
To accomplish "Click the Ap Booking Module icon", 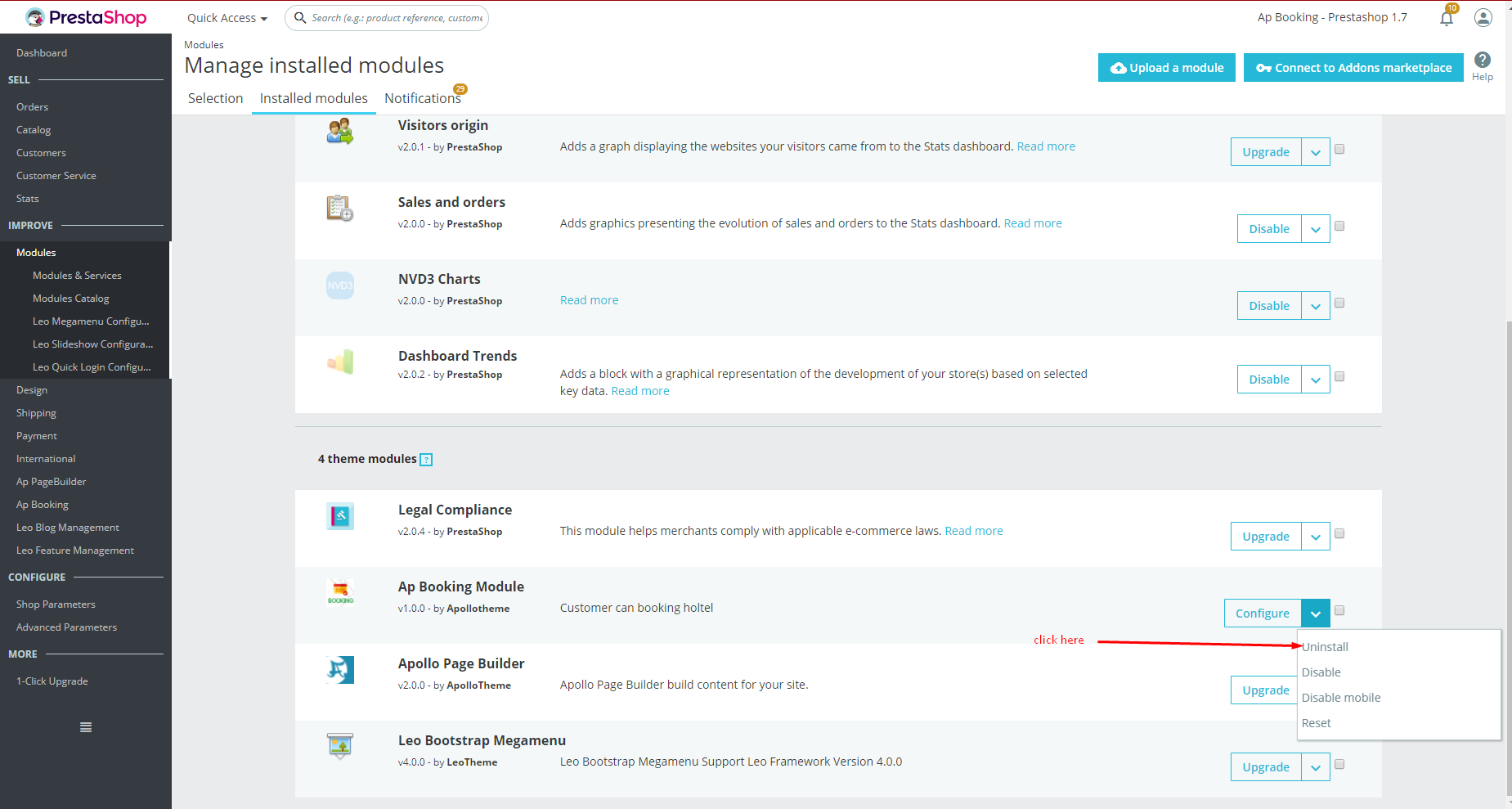I will pyautogui.click(x=340, y=592).
